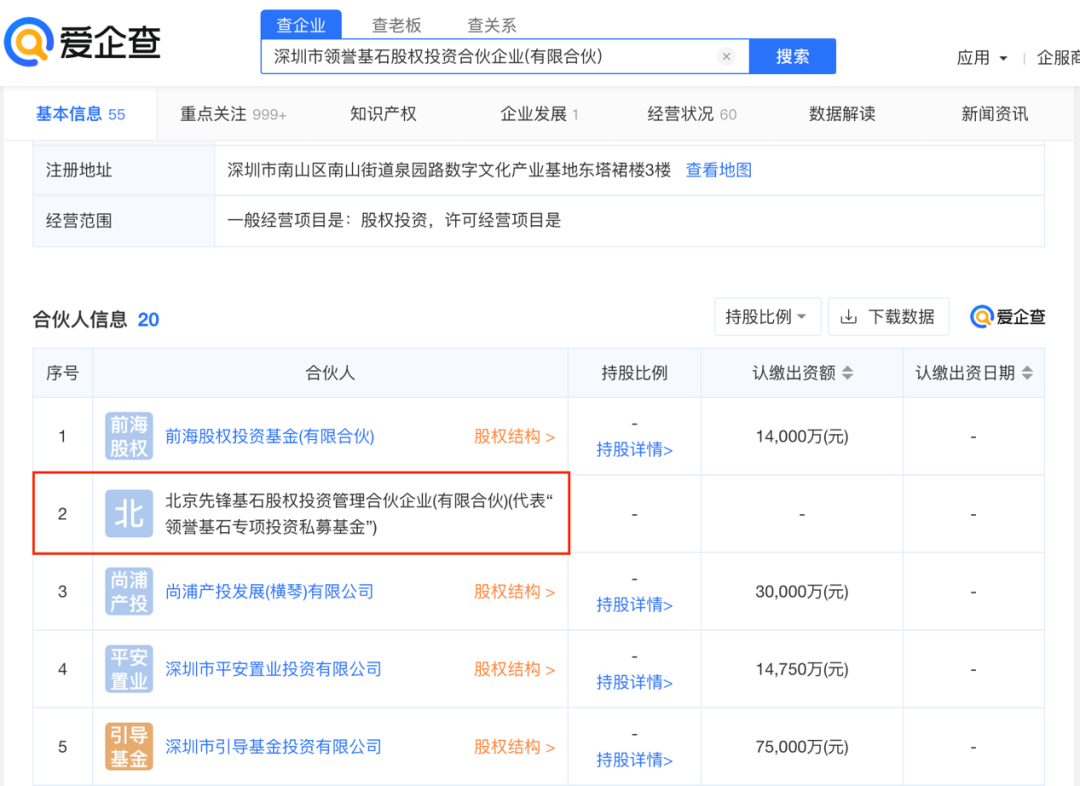This screenshot has width=1080, height=786.
Task: Open the 知识产权 tab
Action: point(383,114)
